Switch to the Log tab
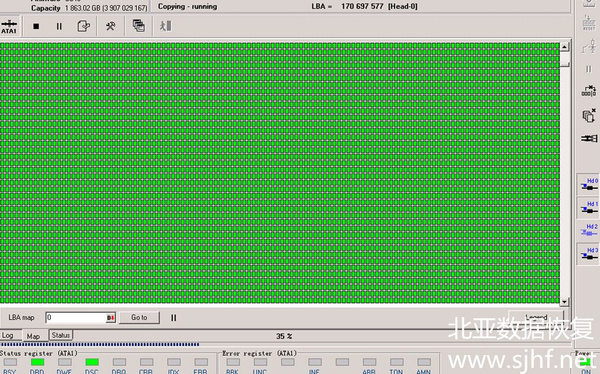Screen dimensions: 600x374 pos(8,335)
